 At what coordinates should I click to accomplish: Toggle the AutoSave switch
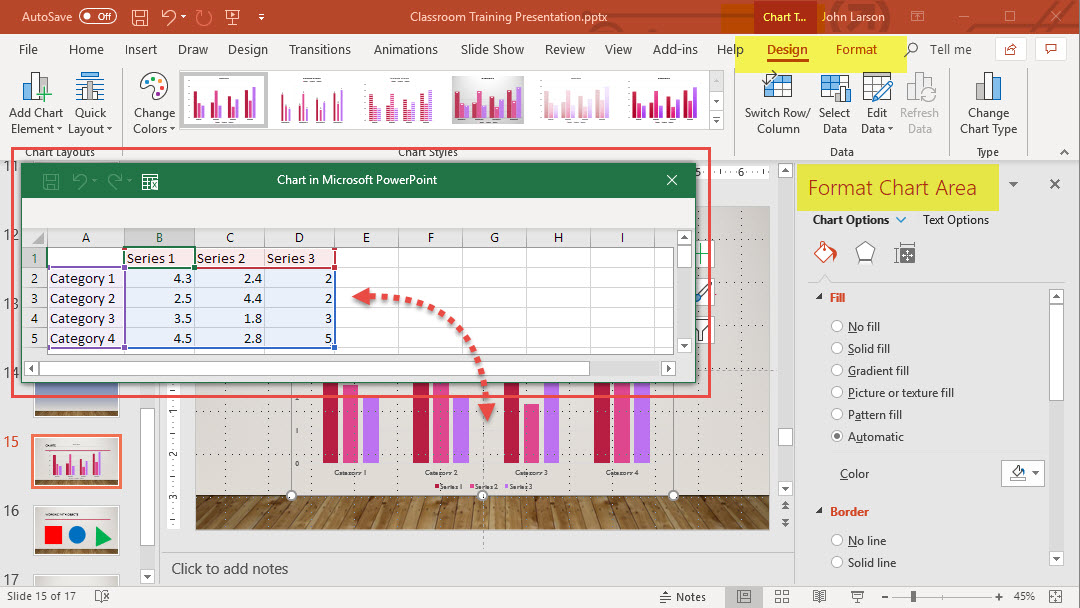98,16
